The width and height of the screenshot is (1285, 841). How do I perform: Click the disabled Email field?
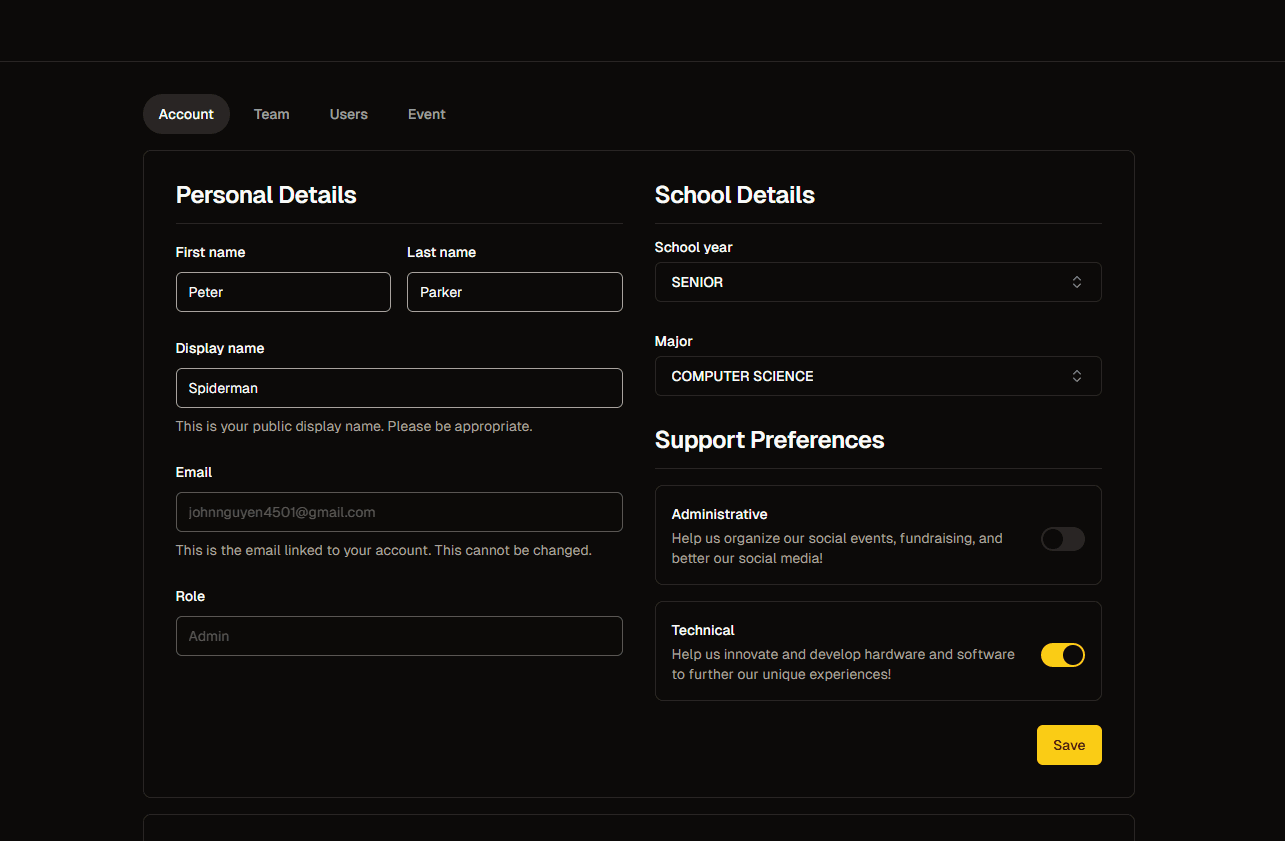(x=399, y=512)
